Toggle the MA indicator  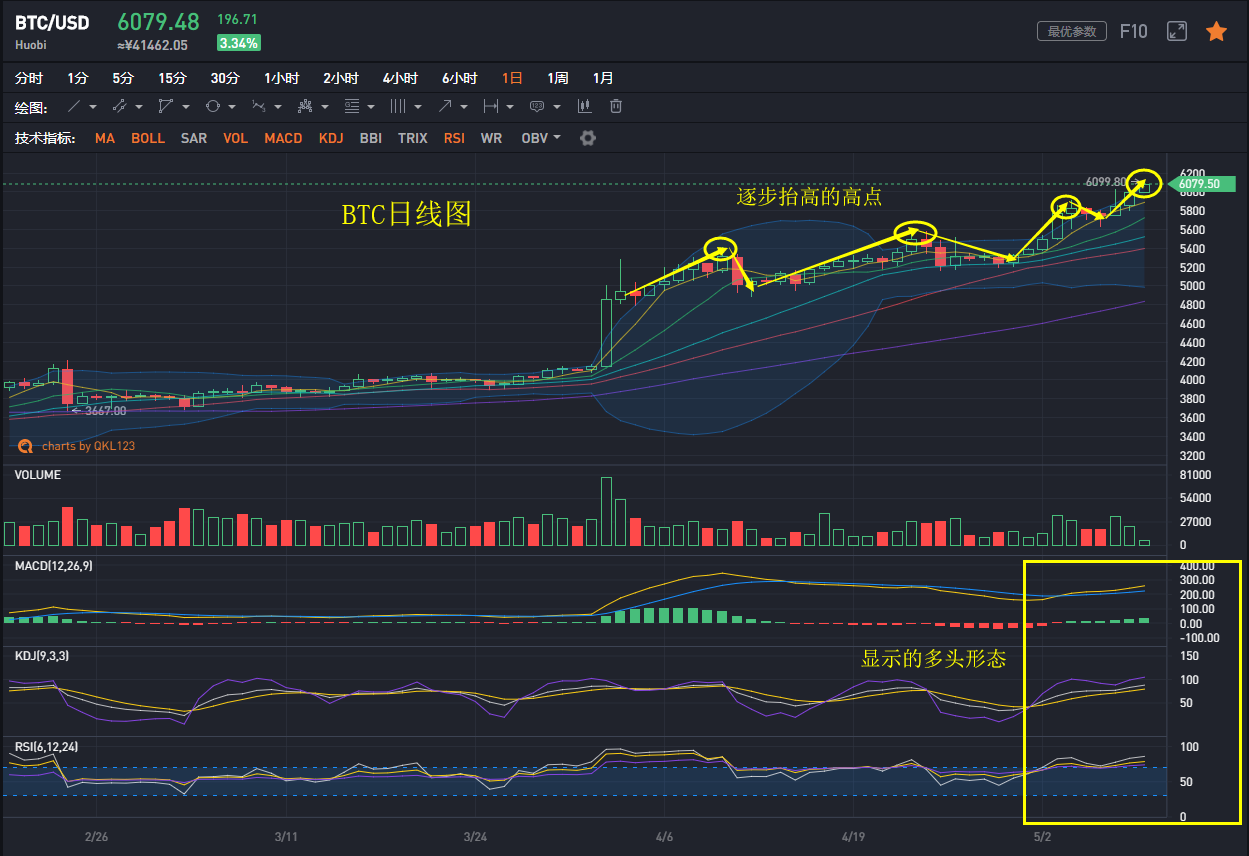[105, 138]
